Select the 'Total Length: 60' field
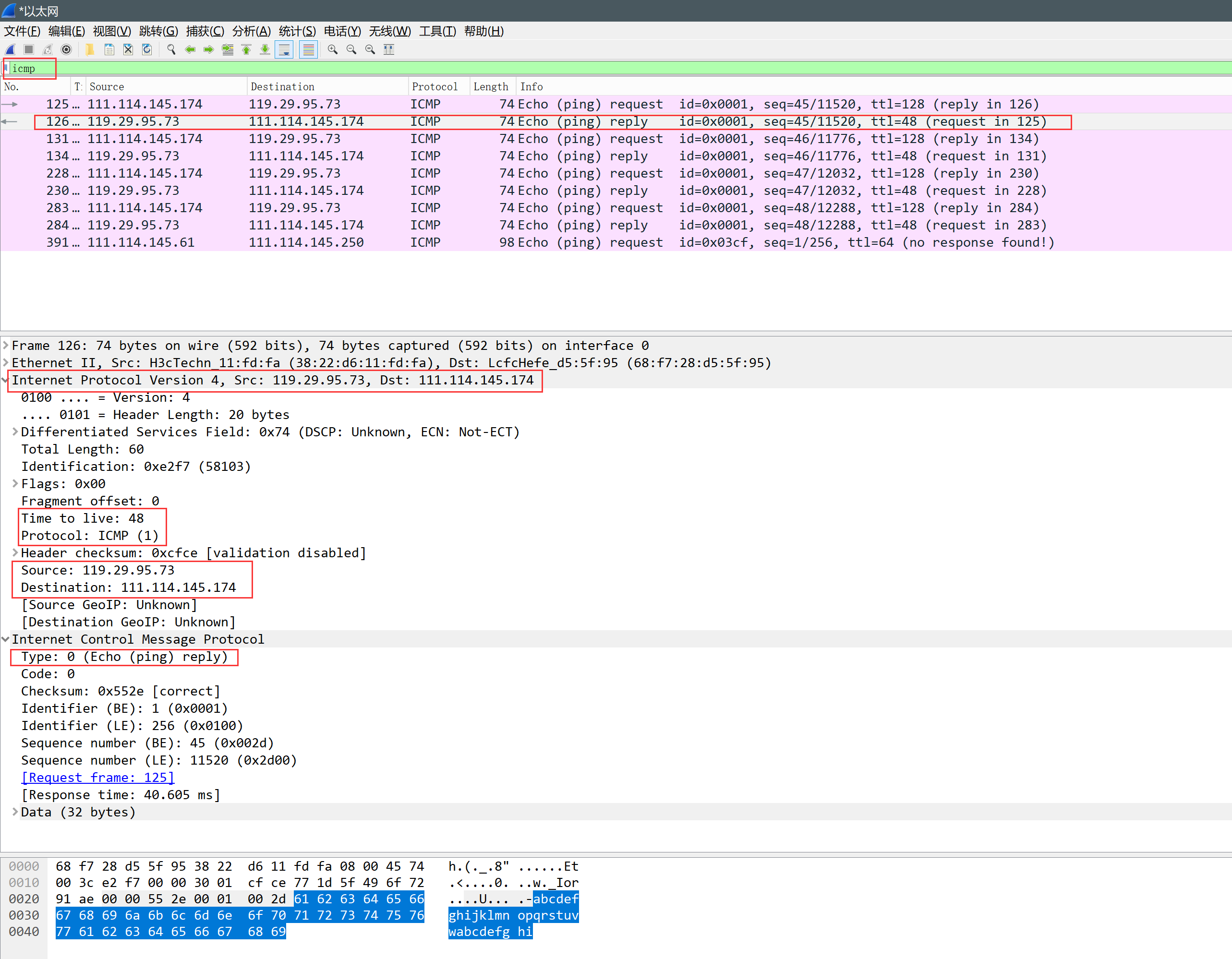 83,449
